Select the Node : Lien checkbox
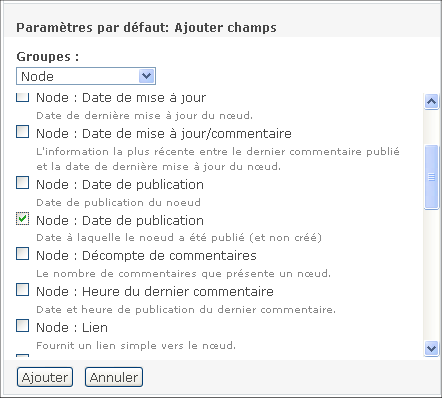The image size is (442, 398). pyautogui.click(x=22, y=326)
